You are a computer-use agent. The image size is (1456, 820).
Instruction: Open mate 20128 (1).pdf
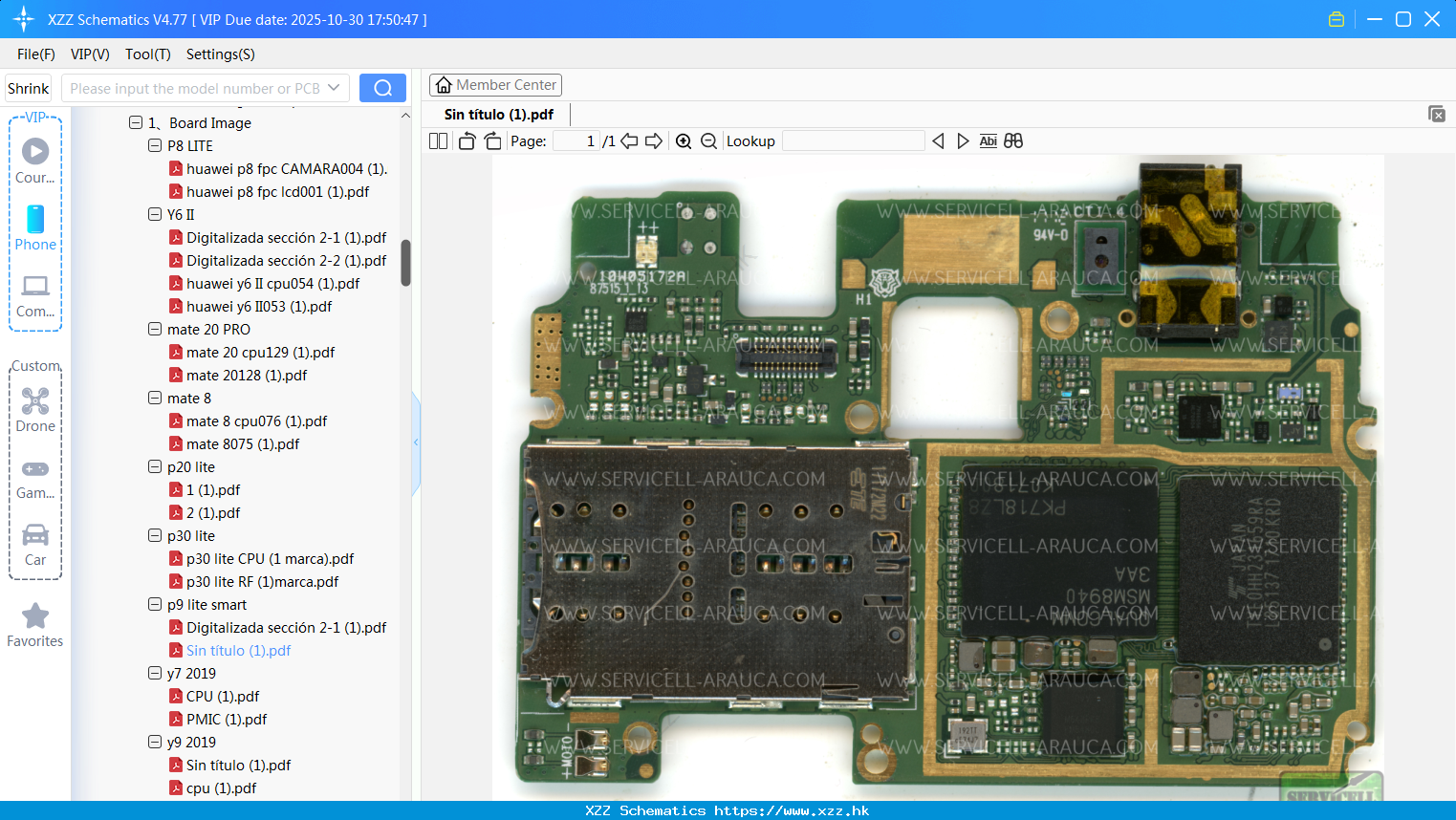pos(238,375)
